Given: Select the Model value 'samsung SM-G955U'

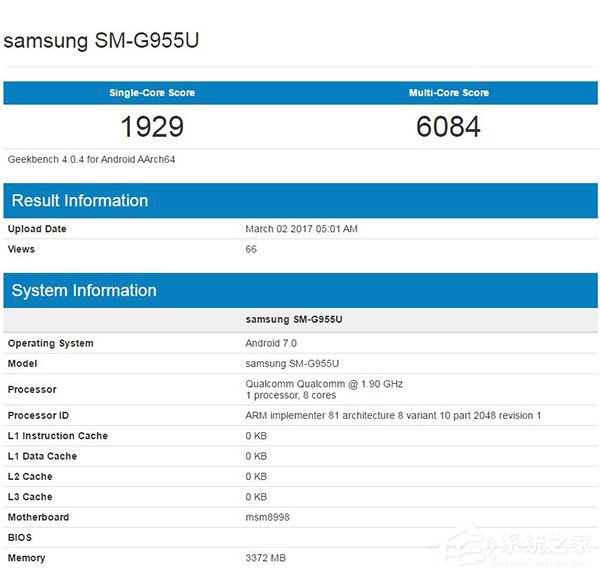Looking at the screenshot, I should coord(292,364).
